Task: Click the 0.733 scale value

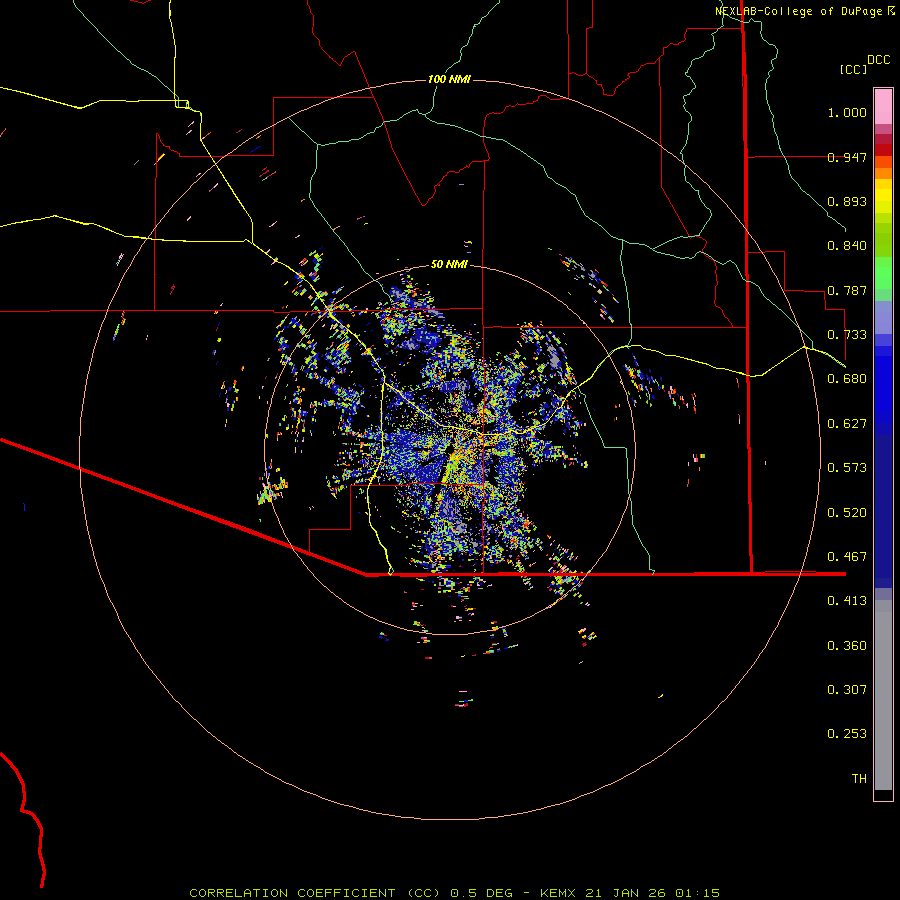Action: tap(847, 335)
